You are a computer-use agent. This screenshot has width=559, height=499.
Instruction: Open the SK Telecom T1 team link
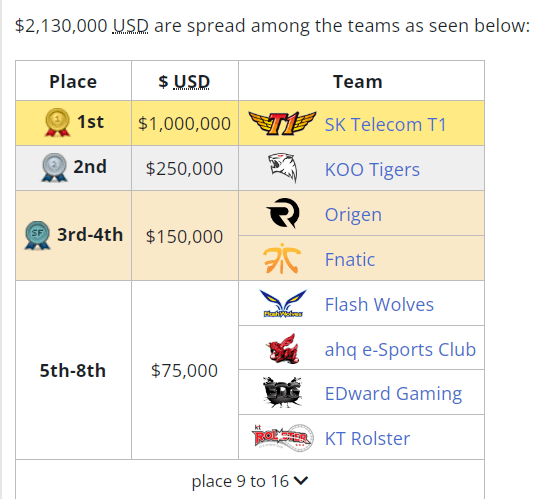coord(385,124)
